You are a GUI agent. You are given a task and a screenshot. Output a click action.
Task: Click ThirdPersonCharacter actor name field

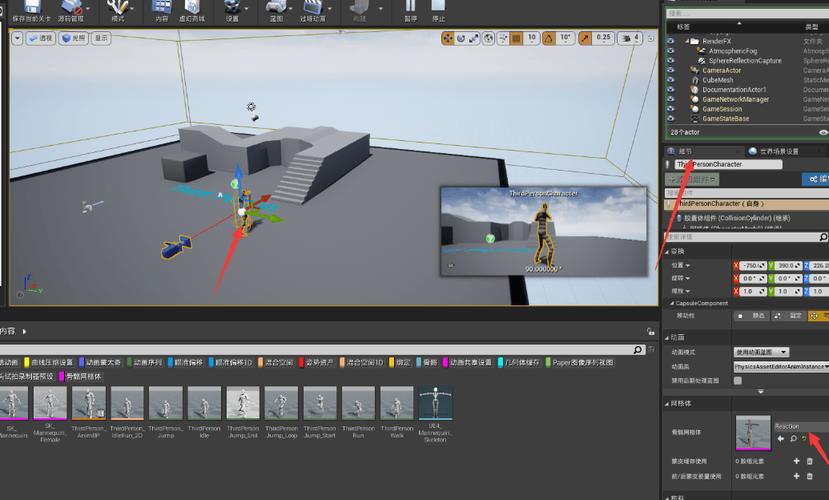click(x=729, y=164)
